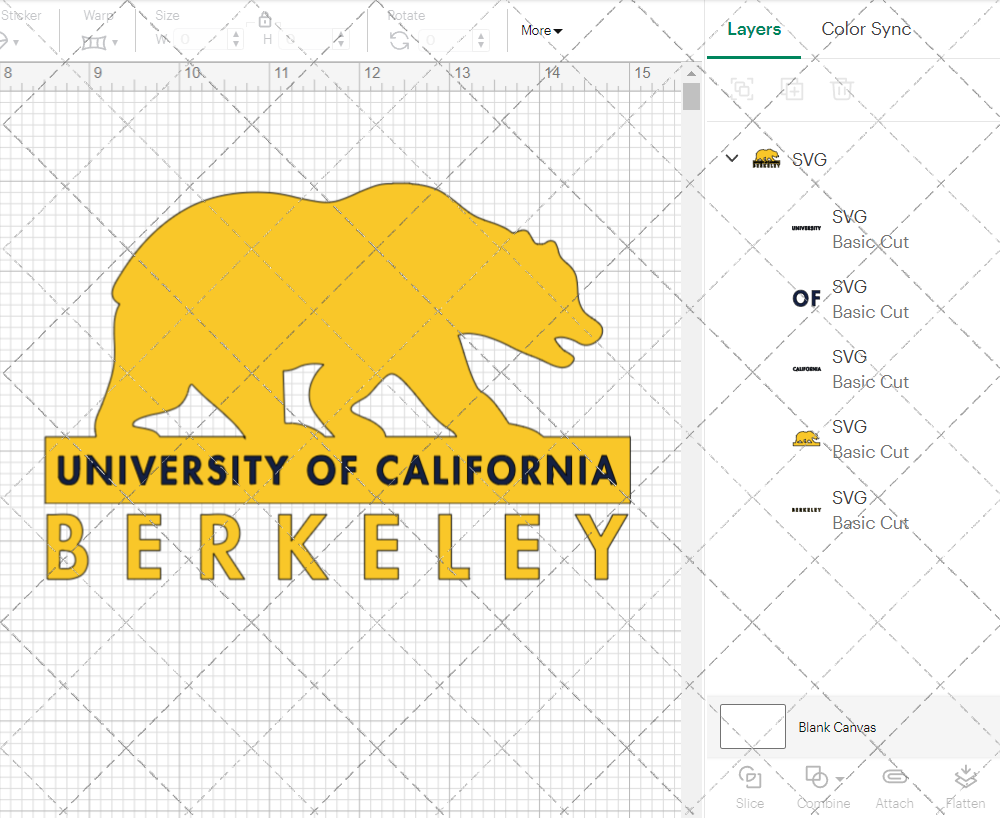The width and height of the screenshot is (1000, 818).
Task: Collapse the SVG layer group
Action: pos(731,158)
